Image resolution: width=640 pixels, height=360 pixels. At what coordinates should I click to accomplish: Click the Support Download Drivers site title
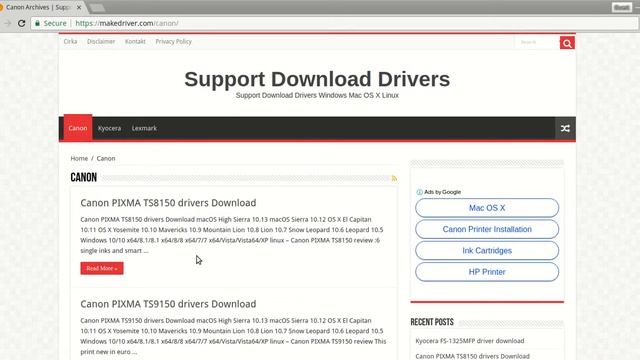click(x=317, y=79)
